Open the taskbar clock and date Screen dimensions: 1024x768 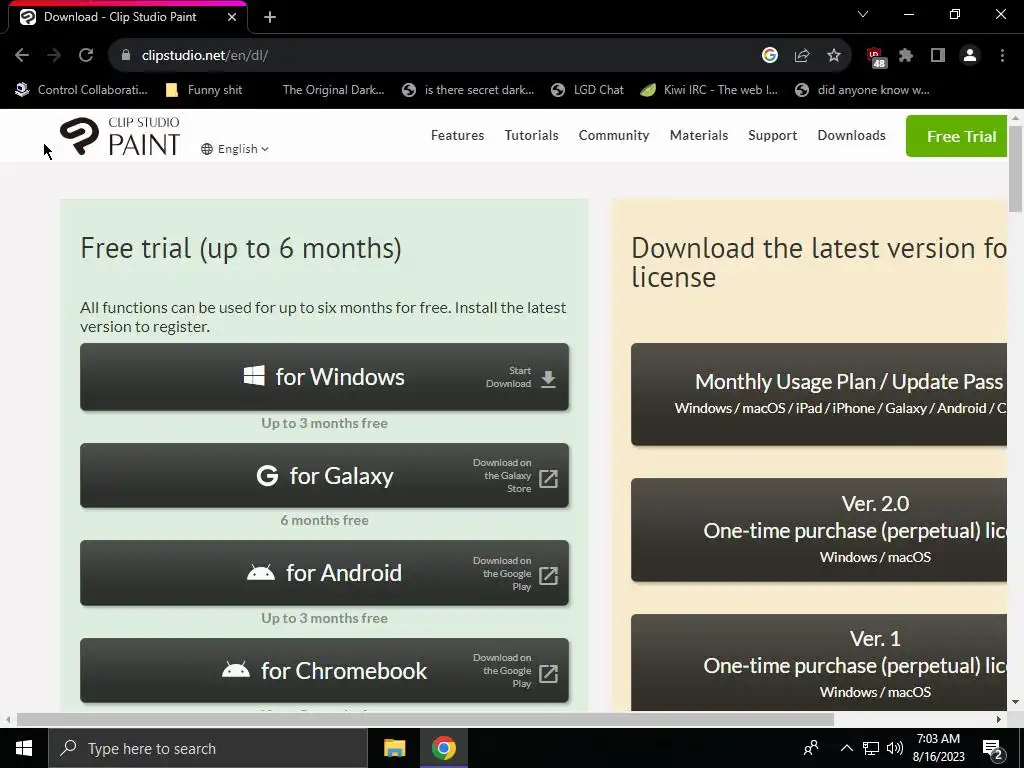[x=938, y=748]
